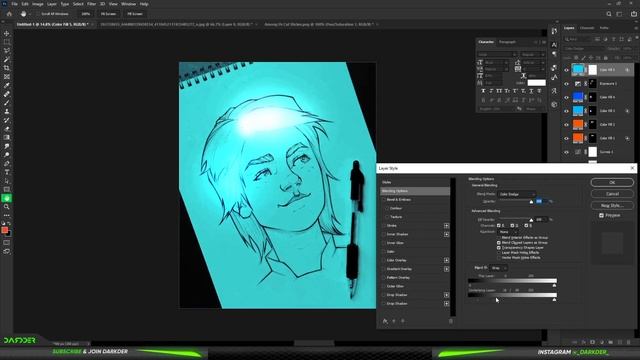Click the Character panel text color swatch

click(x=536, y=83)
